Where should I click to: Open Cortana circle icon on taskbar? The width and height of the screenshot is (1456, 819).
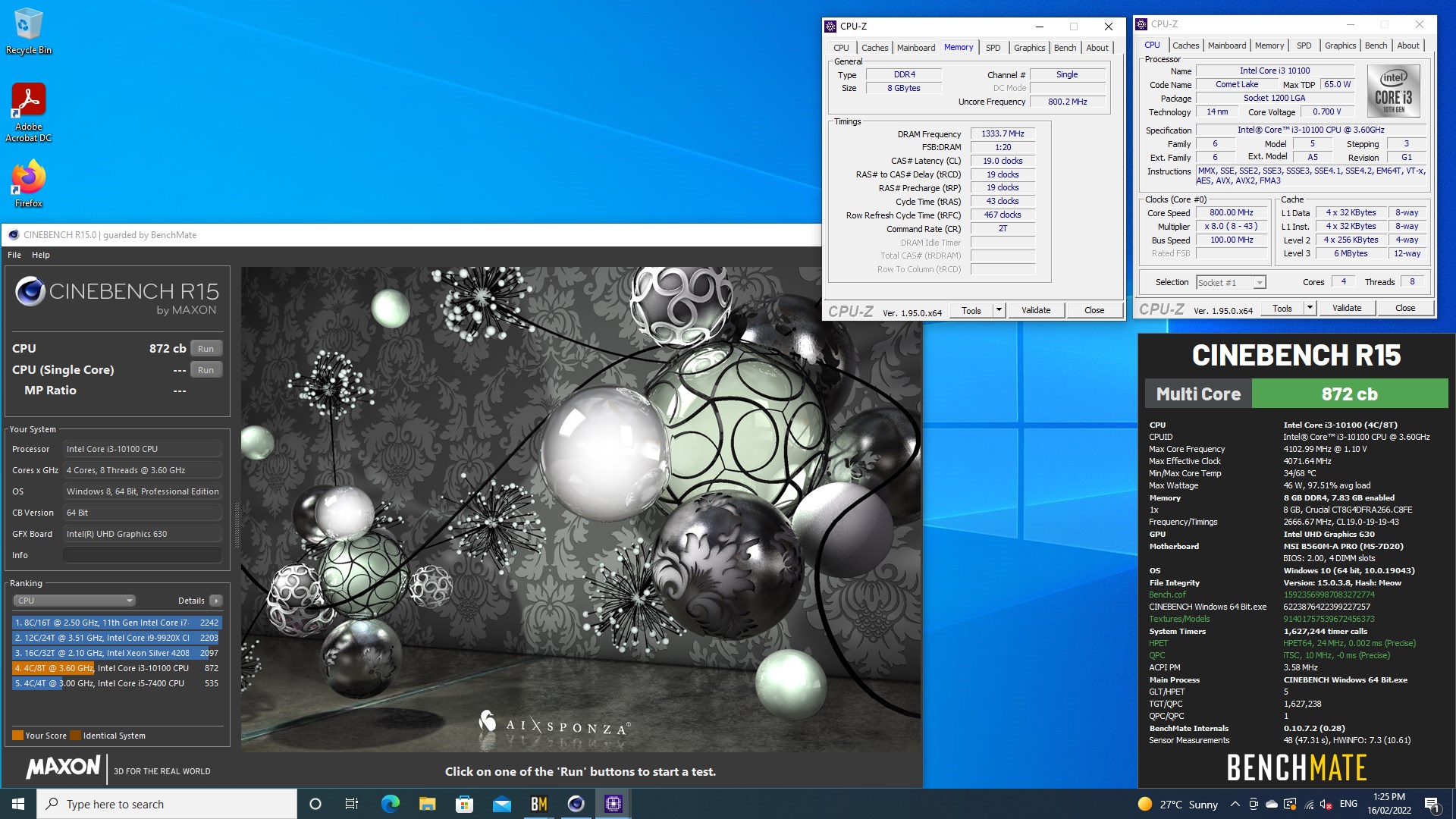tap(315, 804)
